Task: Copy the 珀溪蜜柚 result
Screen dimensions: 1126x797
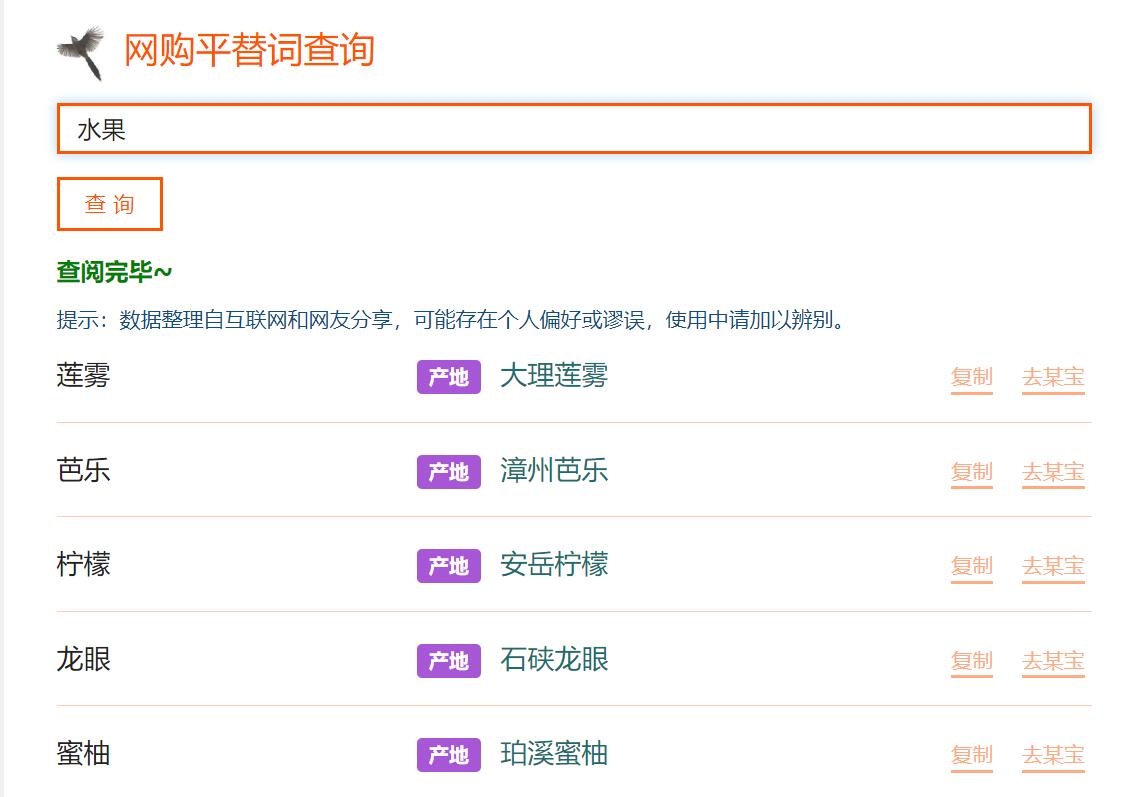Action: tap(971, 755)
